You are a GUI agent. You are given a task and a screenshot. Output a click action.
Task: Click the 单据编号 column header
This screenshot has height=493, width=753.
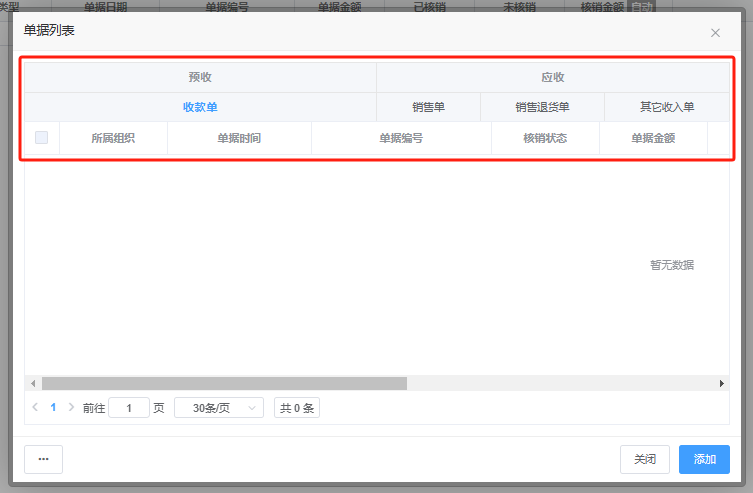point(401,138)
